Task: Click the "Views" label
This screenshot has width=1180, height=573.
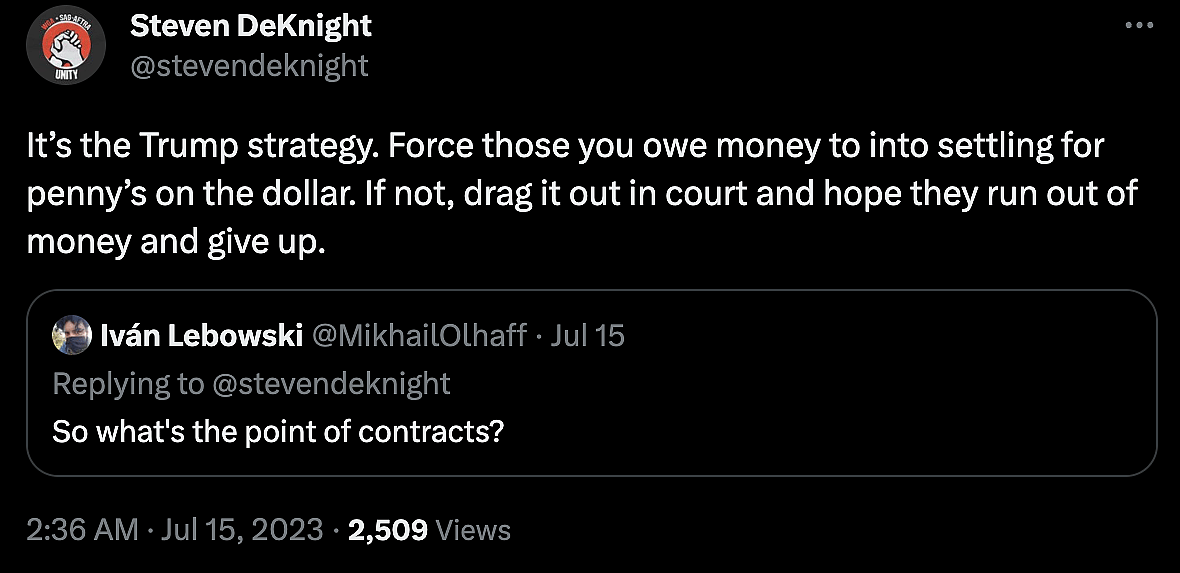Action: pos(474,529)
